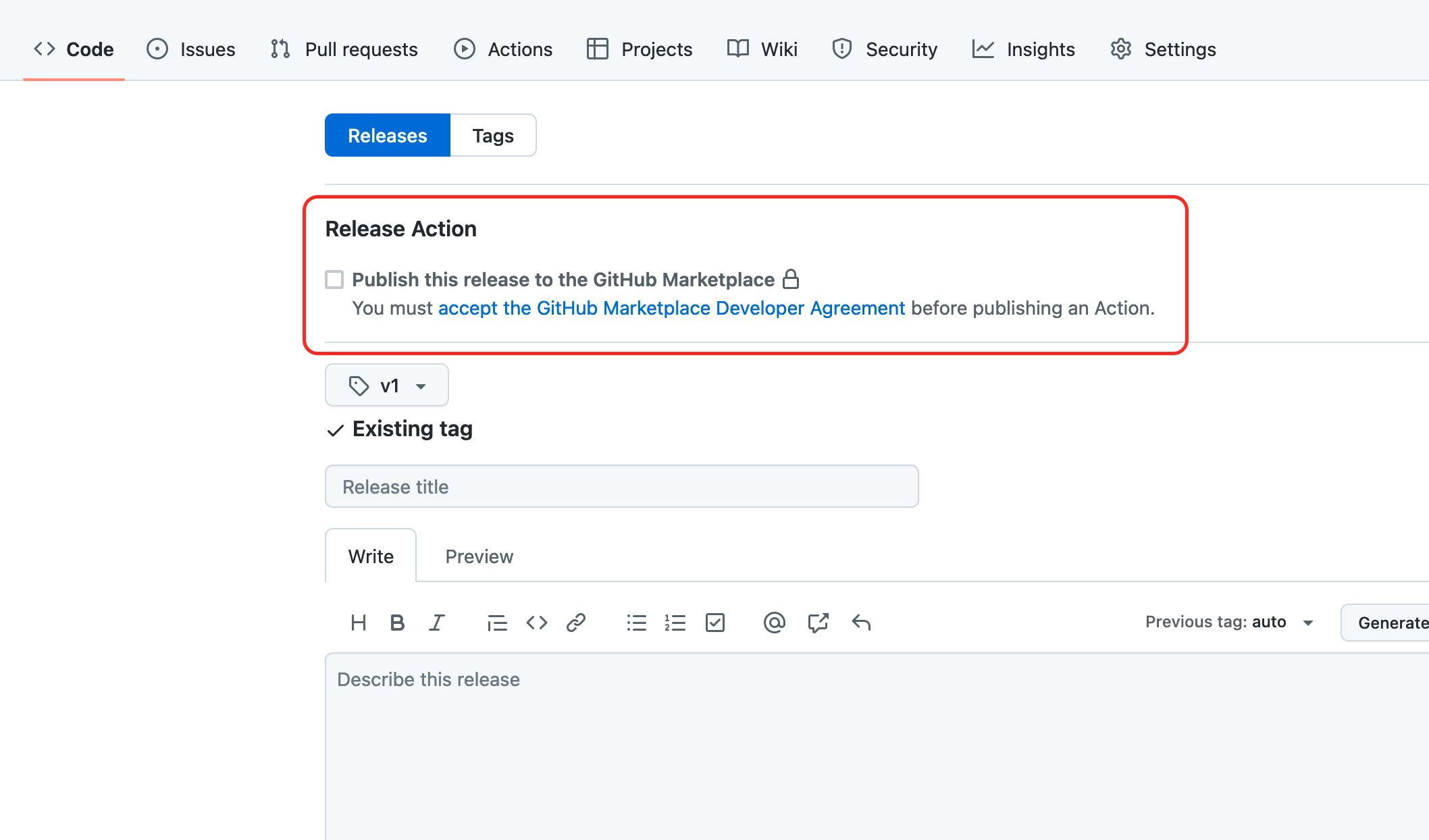
Task: Insert a task list checkbox item
Action: coord(715,622)
